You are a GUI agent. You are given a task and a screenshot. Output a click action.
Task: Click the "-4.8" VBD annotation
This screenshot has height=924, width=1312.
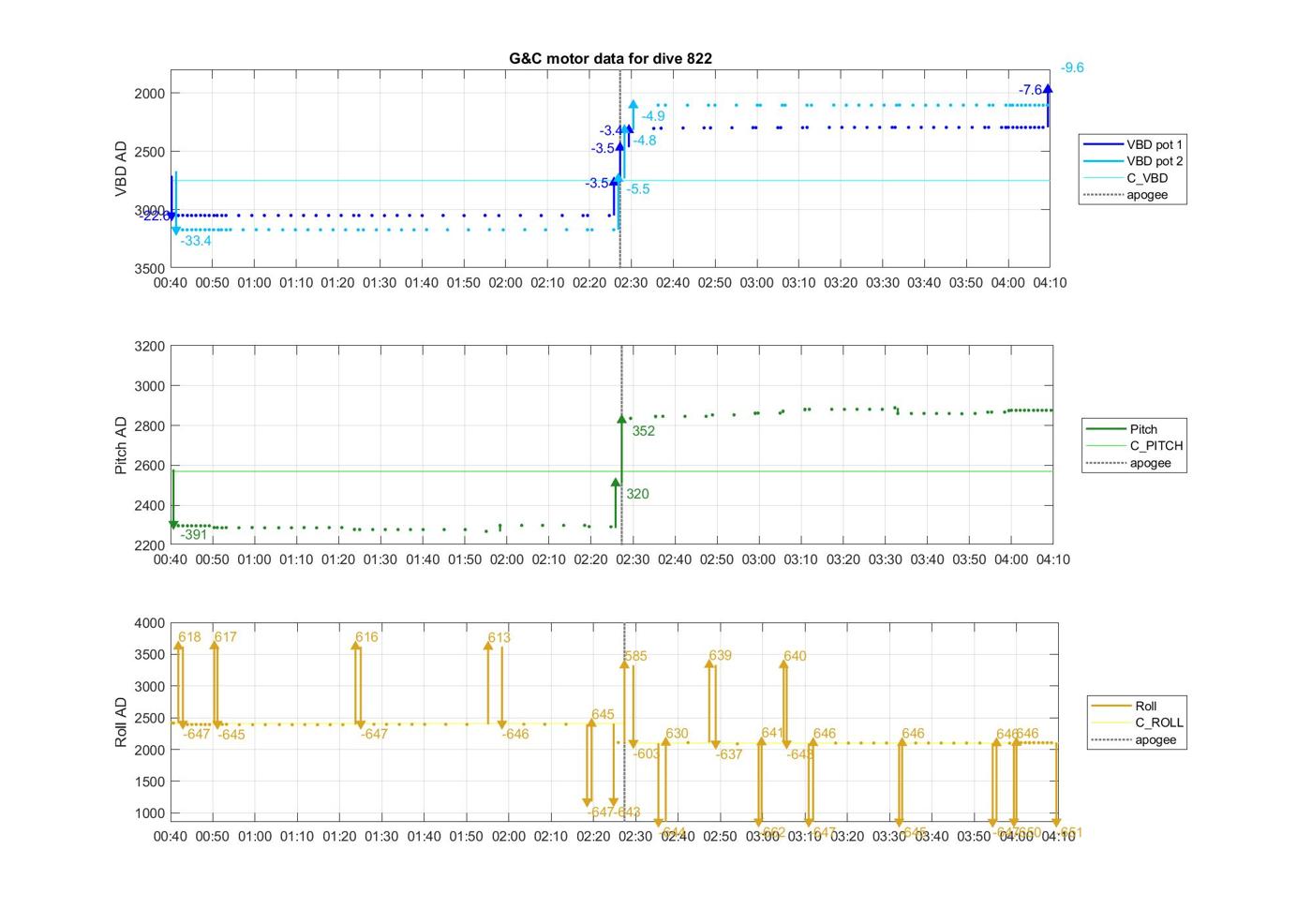tap(644, 141)
